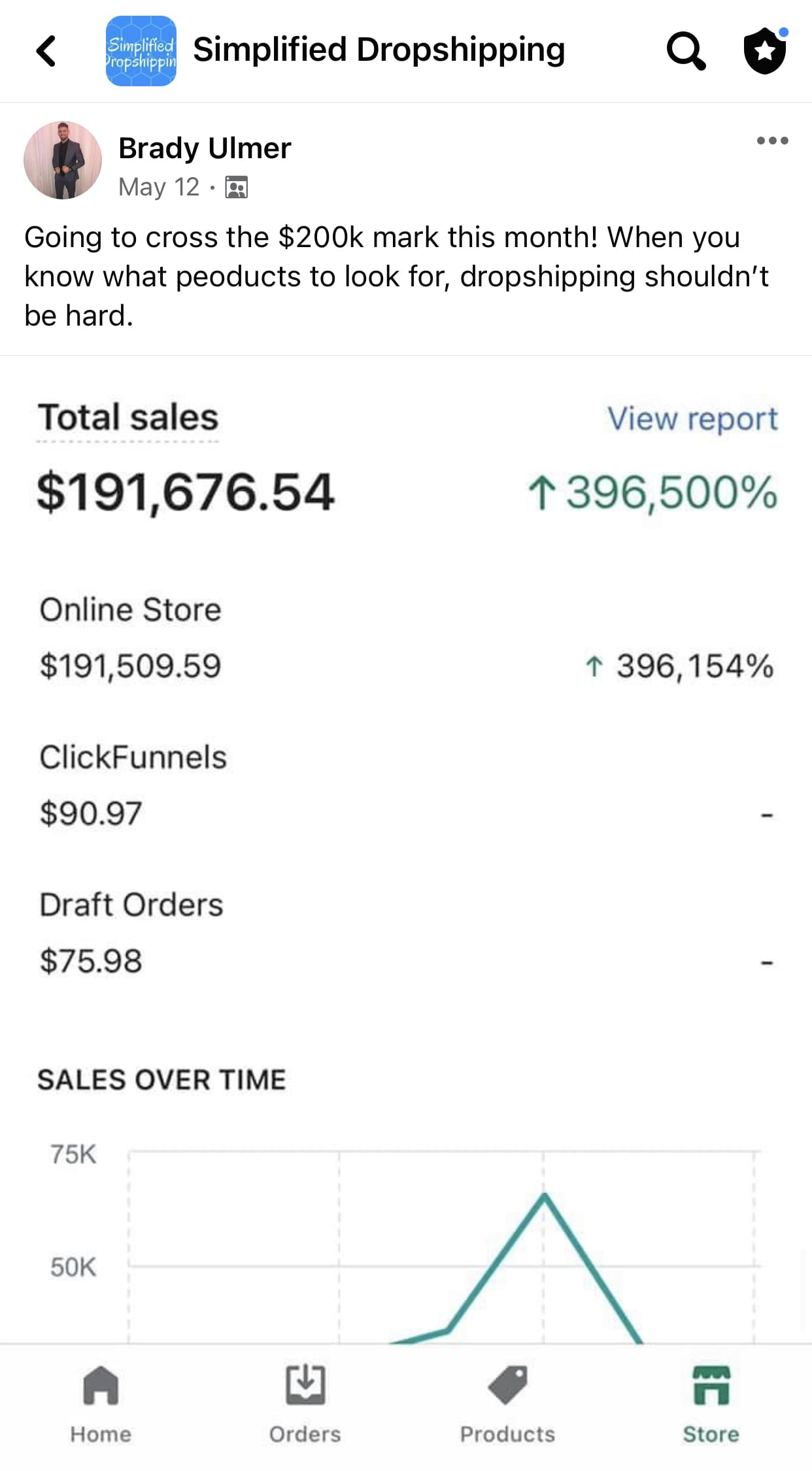Viewport: 812px width, 1471px height.
Task: Tap the View report link
Action: point(692,418)
